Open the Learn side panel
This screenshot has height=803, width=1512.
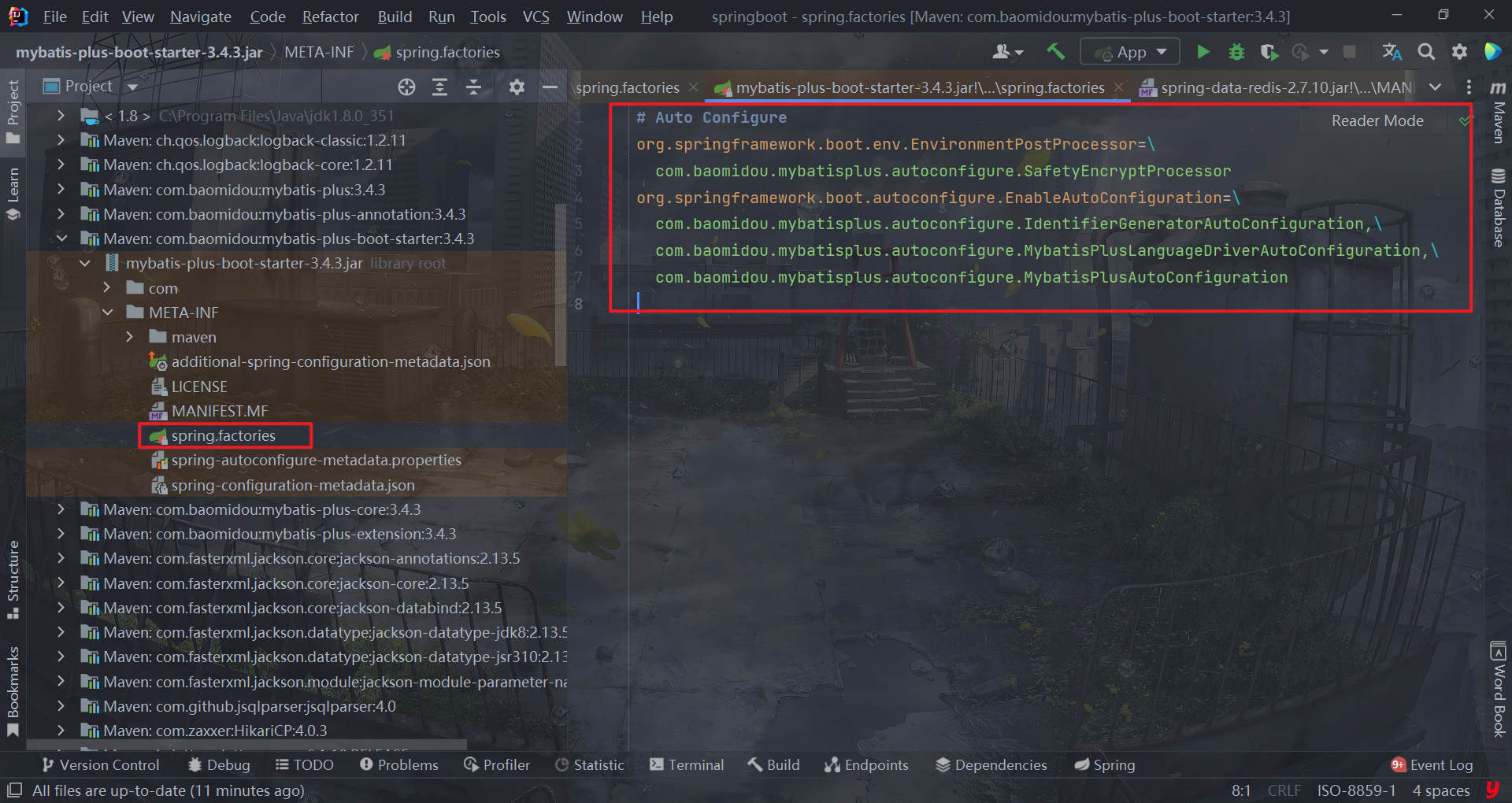13,194
